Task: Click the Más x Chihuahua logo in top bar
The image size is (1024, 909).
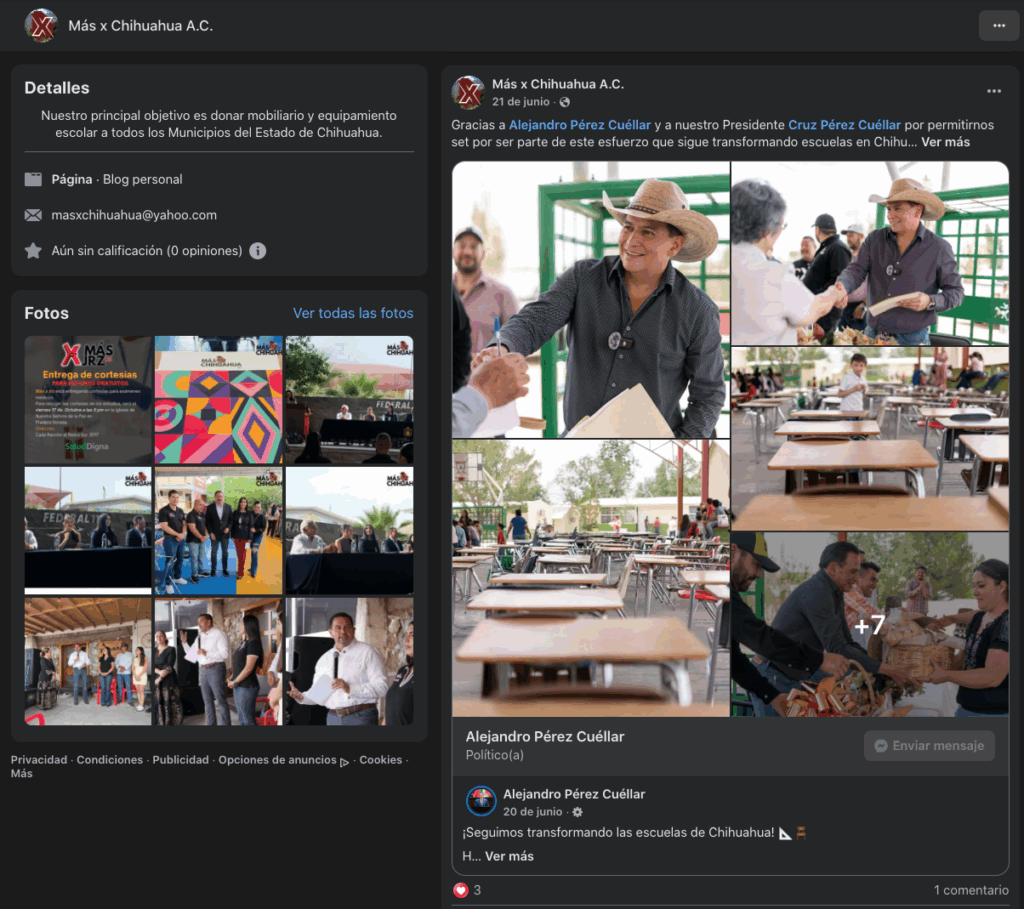Action: point(41,24)
